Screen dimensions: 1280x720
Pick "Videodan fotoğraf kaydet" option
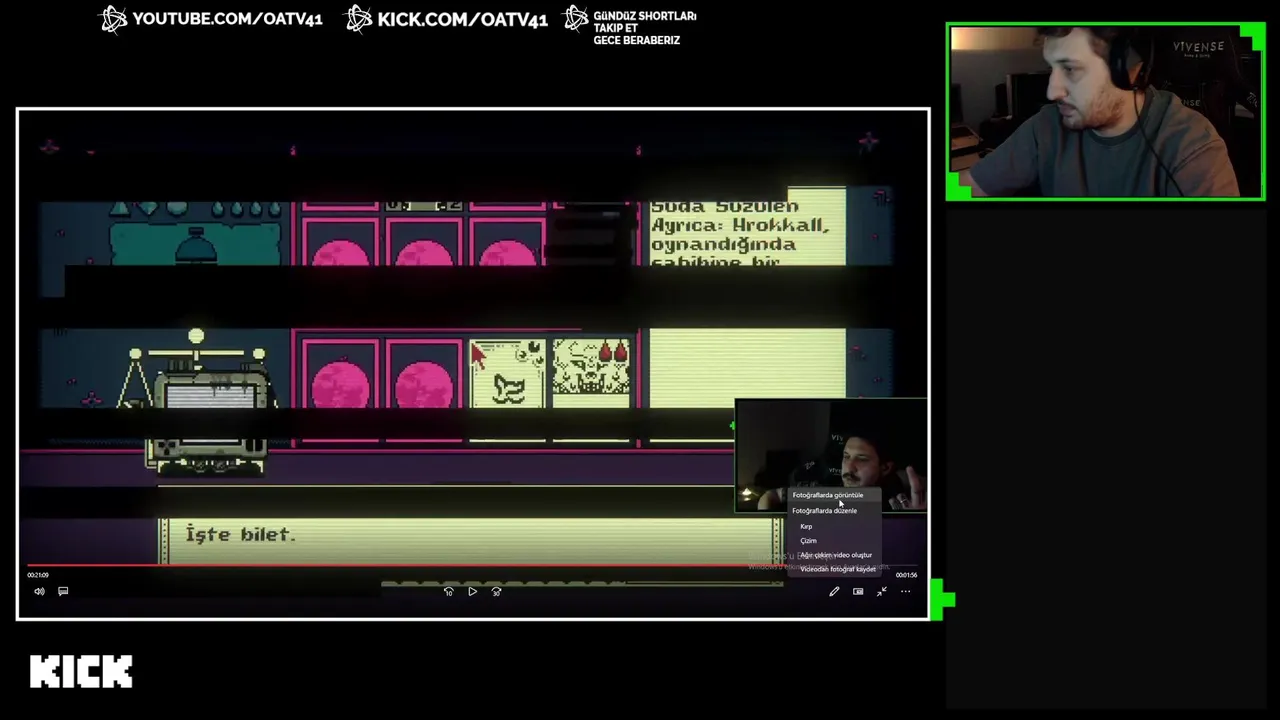[838, 569]
